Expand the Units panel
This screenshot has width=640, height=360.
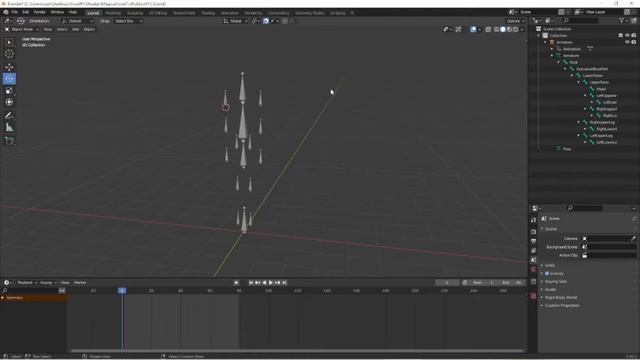550,265
